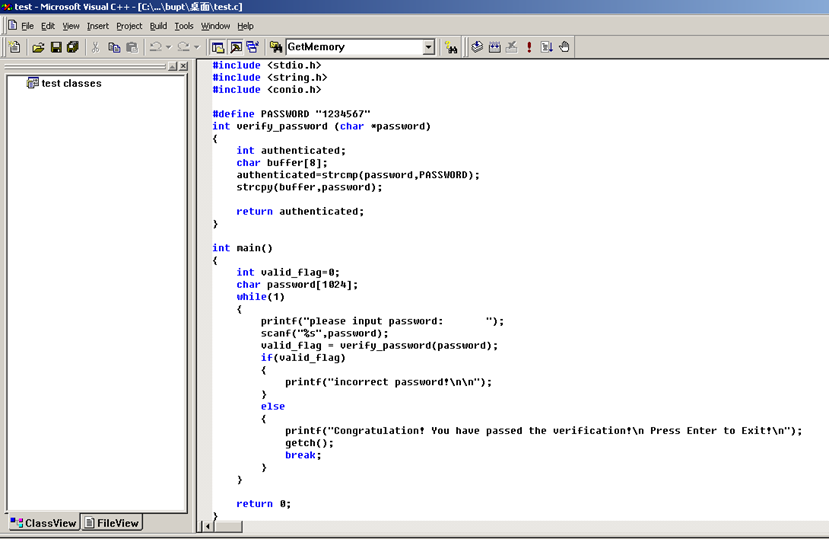Viewport: 829px width, 539px height.
Task: Click the Compile toolbar icon
Action: 478,47
